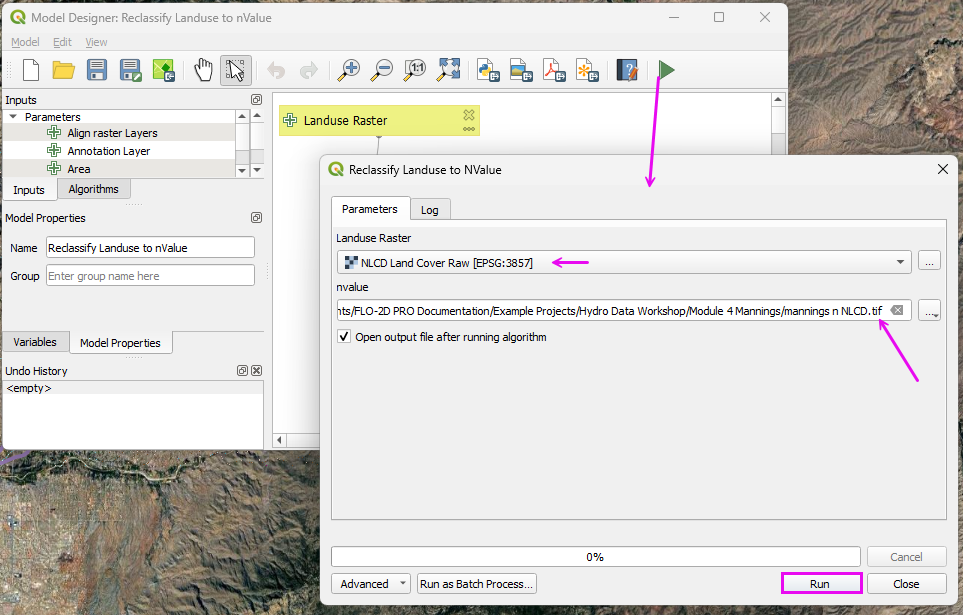This screenshot has width=963, height=615.
Task: Click the model Name input field
Action: pyautogui.click(x=150, y=248)
